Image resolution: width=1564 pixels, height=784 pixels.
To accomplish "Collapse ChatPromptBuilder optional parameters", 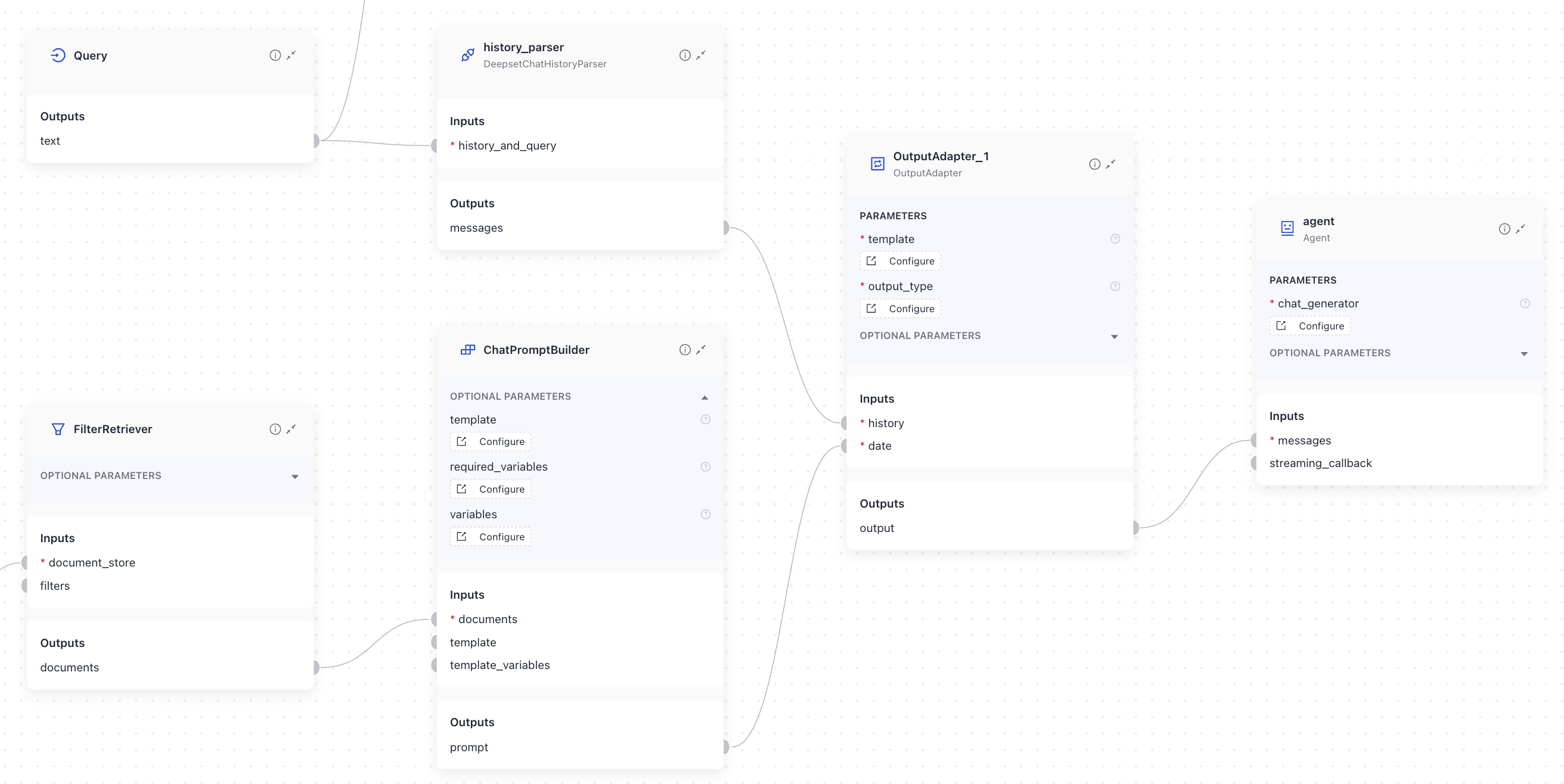I will tap(705, 397).
